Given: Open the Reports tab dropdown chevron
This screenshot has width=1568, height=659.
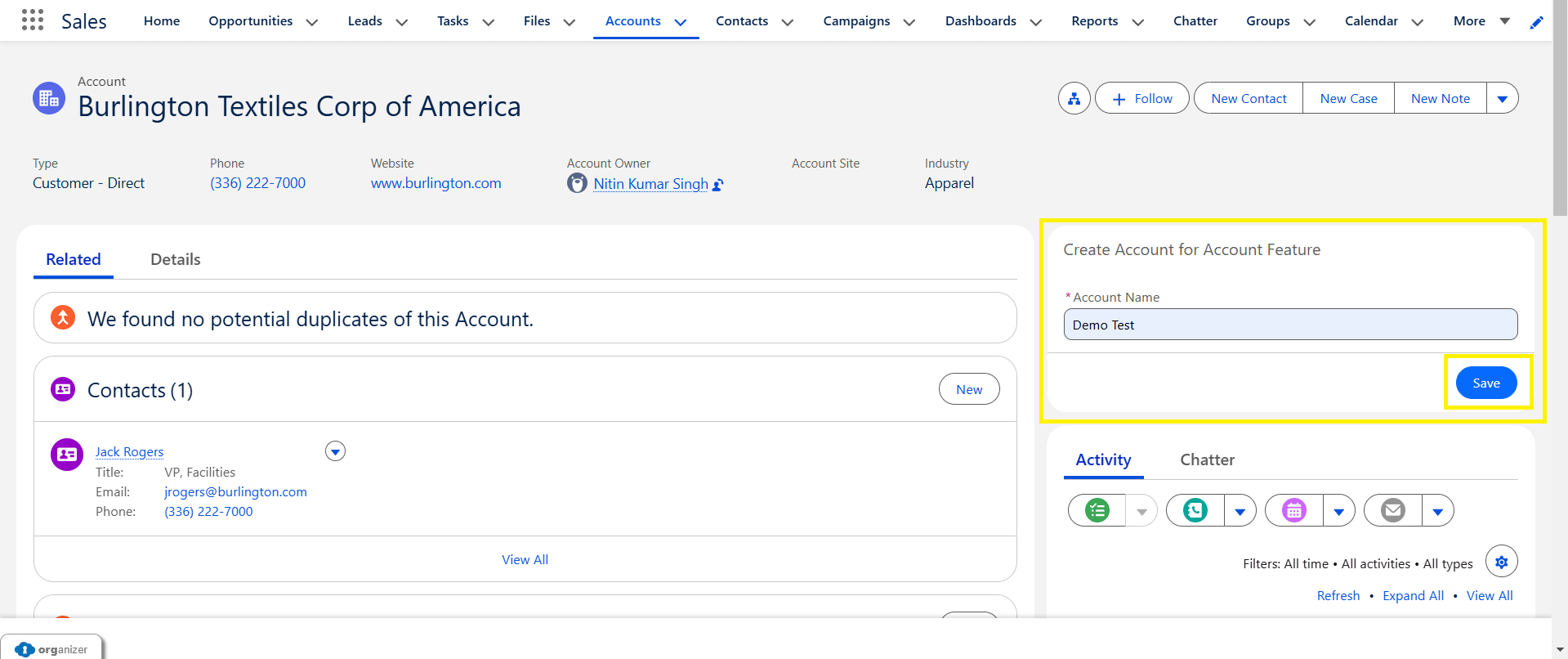Looking at the screenshot, I should click(x=1137, y=22).
